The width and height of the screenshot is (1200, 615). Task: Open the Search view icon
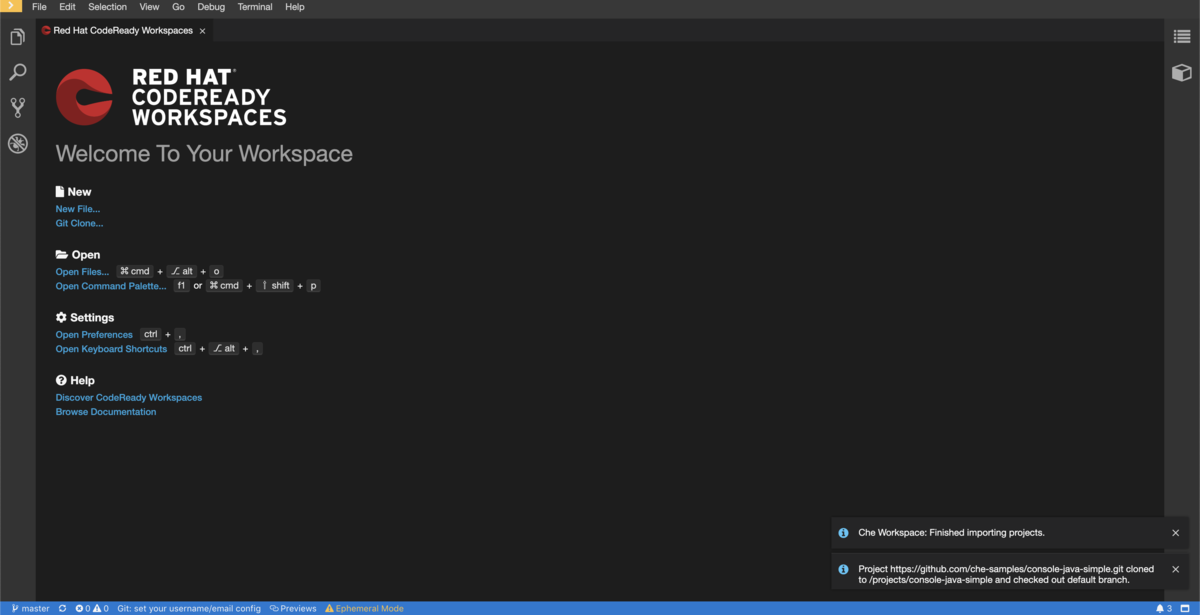[17, 72]
